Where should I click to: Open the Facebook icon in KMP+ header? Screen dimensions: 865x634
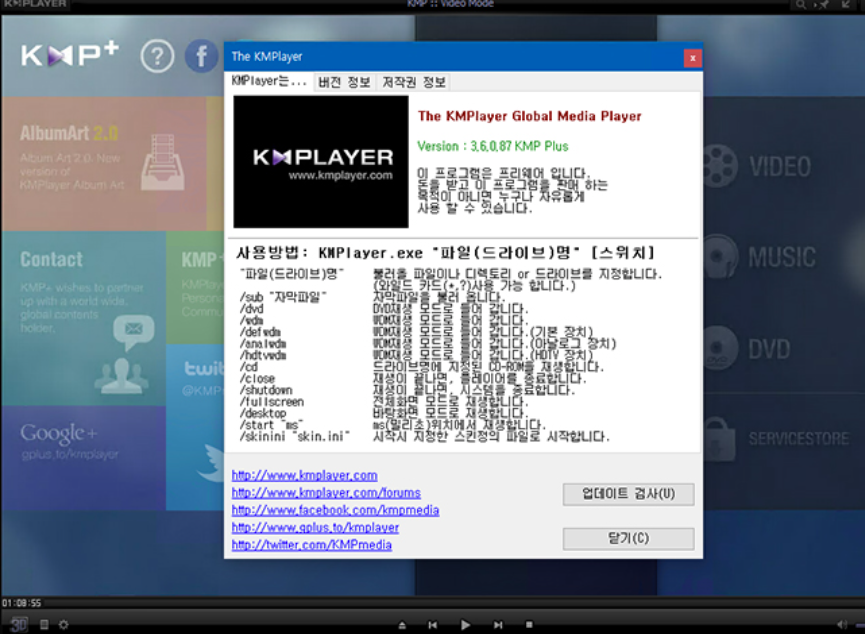[201, 56]
